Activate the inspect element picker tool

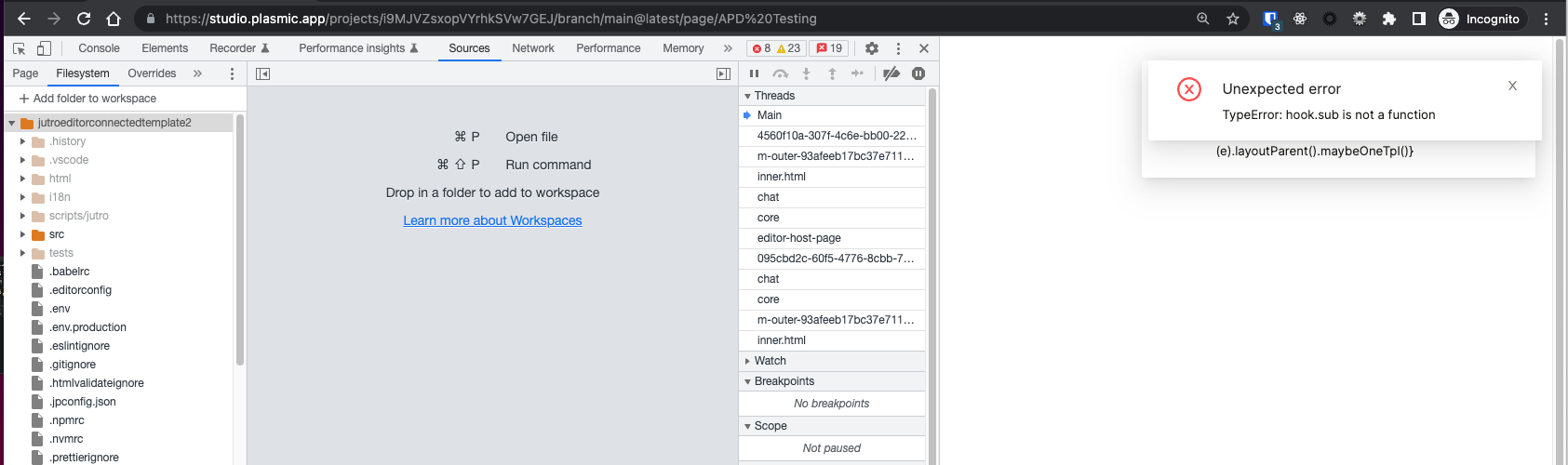pos(19,48)
